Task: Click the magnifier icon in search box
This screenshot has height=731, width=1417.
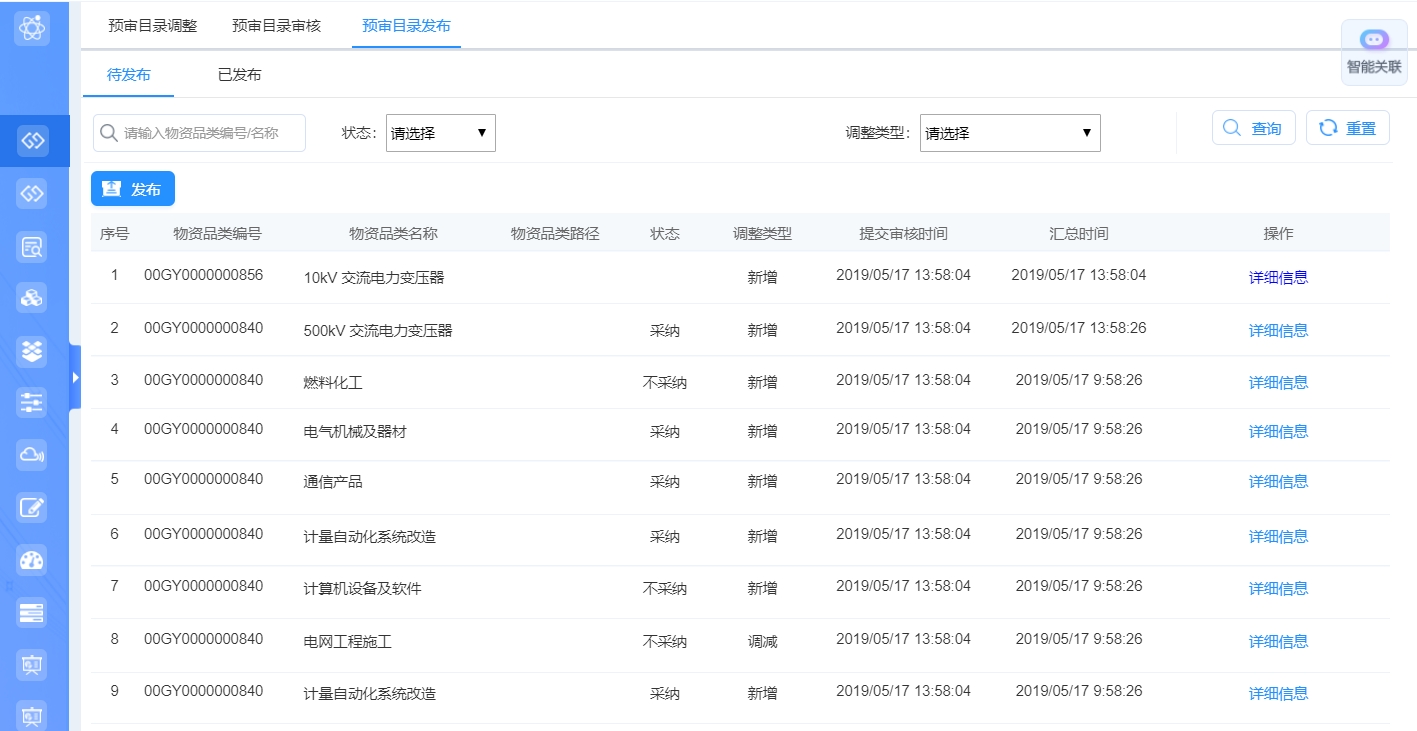Action: 109,132
